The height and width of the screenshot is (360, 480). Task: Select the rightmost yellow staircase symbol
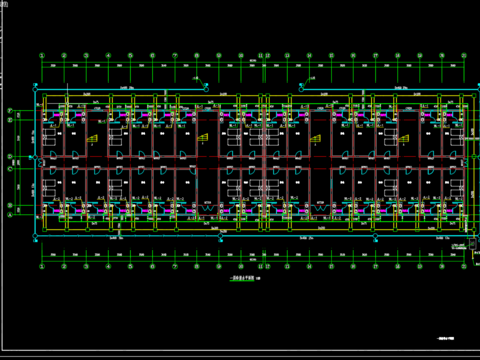pos(404,139)
